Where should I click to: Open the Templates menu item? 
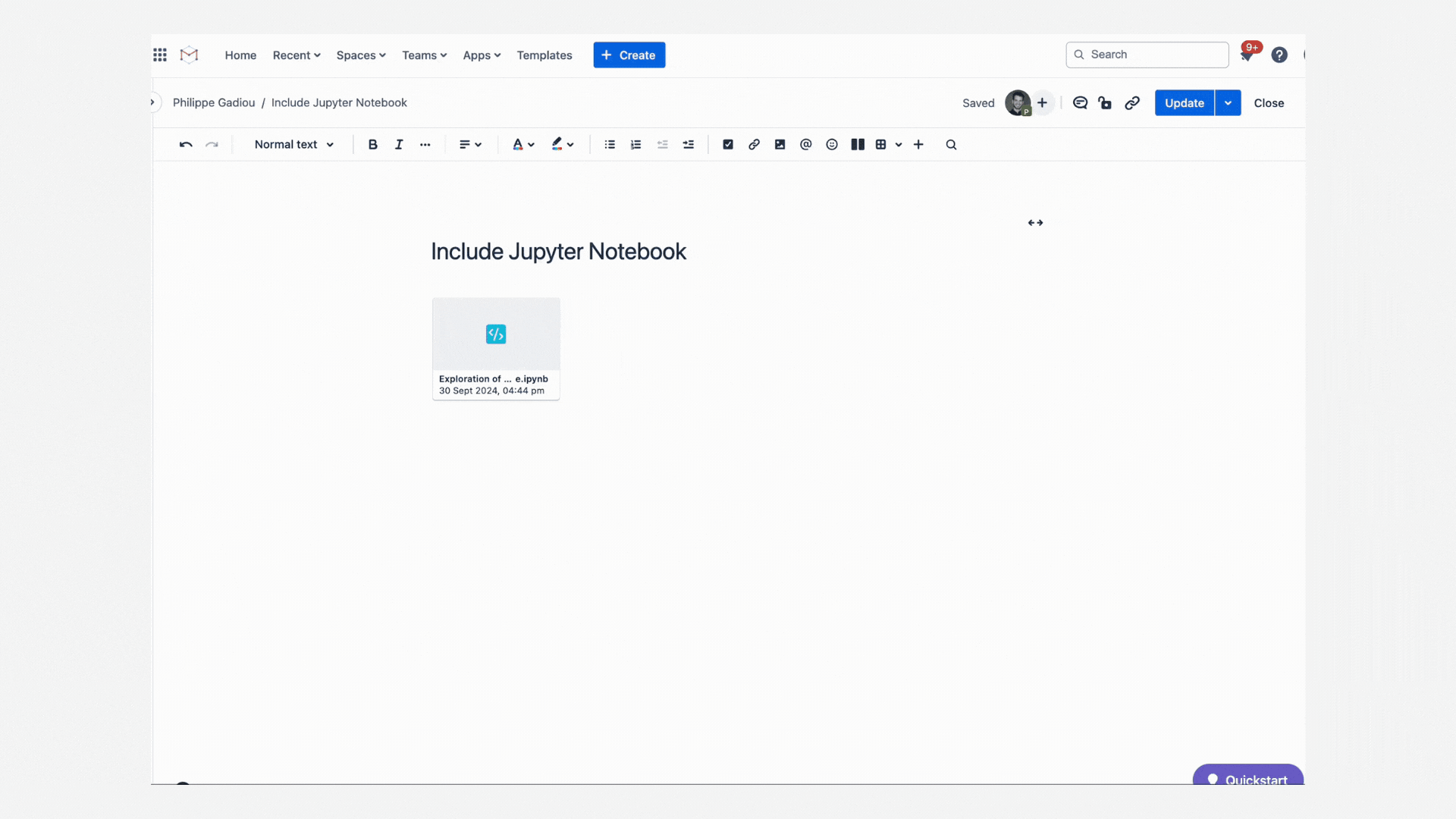[544, 55]
